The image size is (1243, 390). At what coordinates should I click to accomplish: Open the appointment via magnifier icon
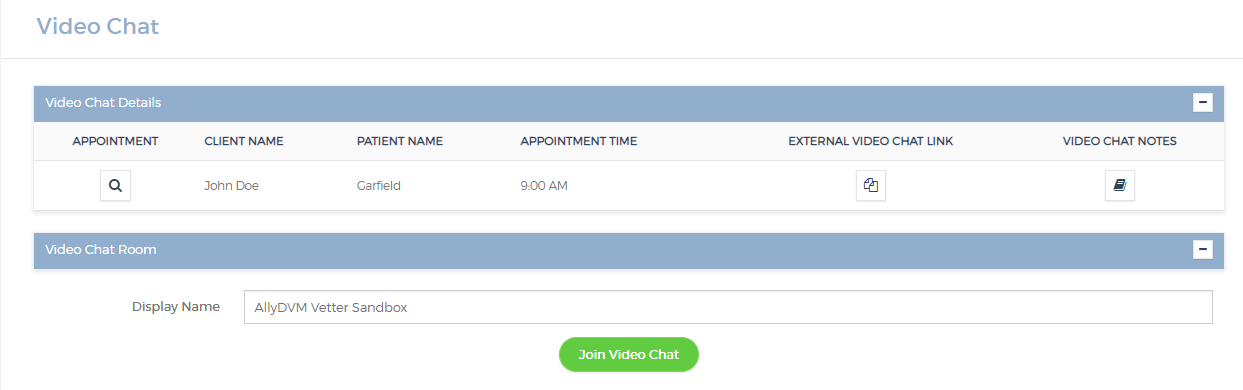coord(115,186)
